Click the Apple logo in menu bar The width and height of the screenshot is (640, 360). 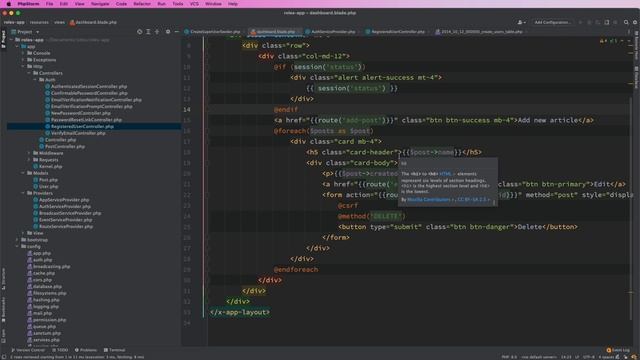(9, 4)
